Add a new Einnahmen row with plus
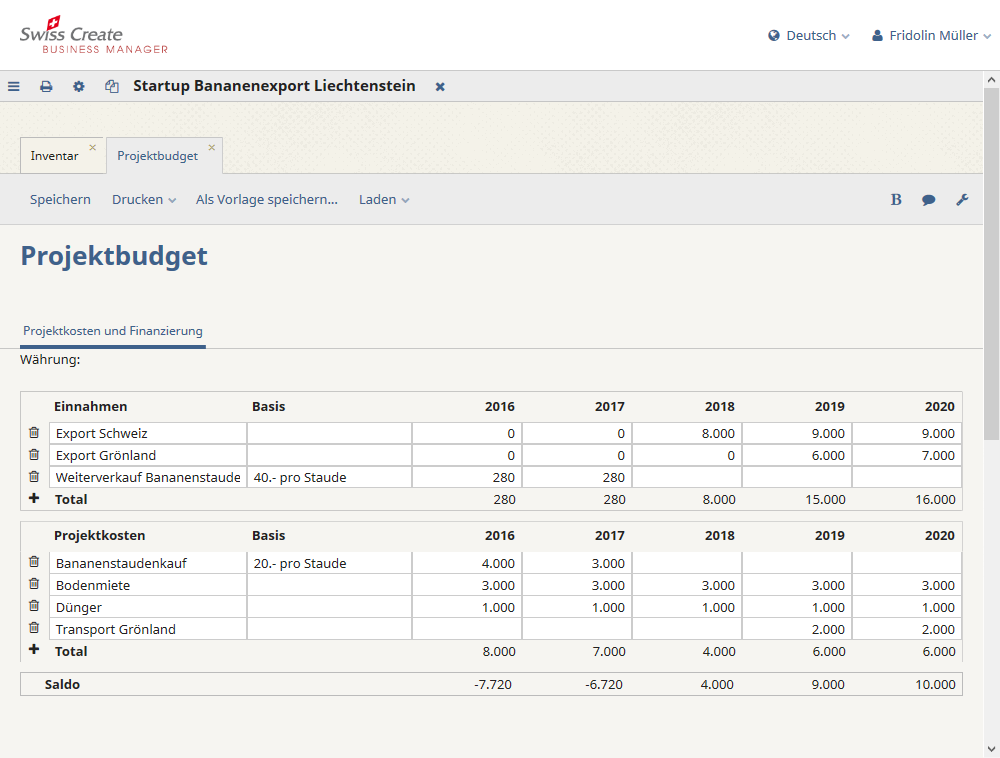 click(34, 498)
